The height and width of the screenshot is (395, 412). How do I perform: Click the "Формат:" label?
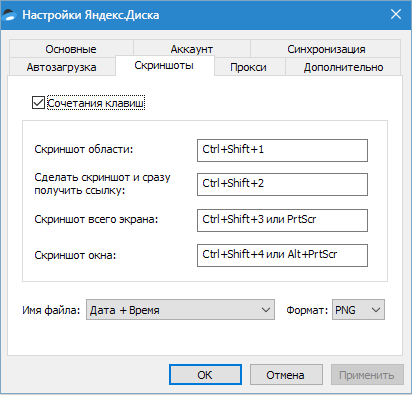point(307,310)
